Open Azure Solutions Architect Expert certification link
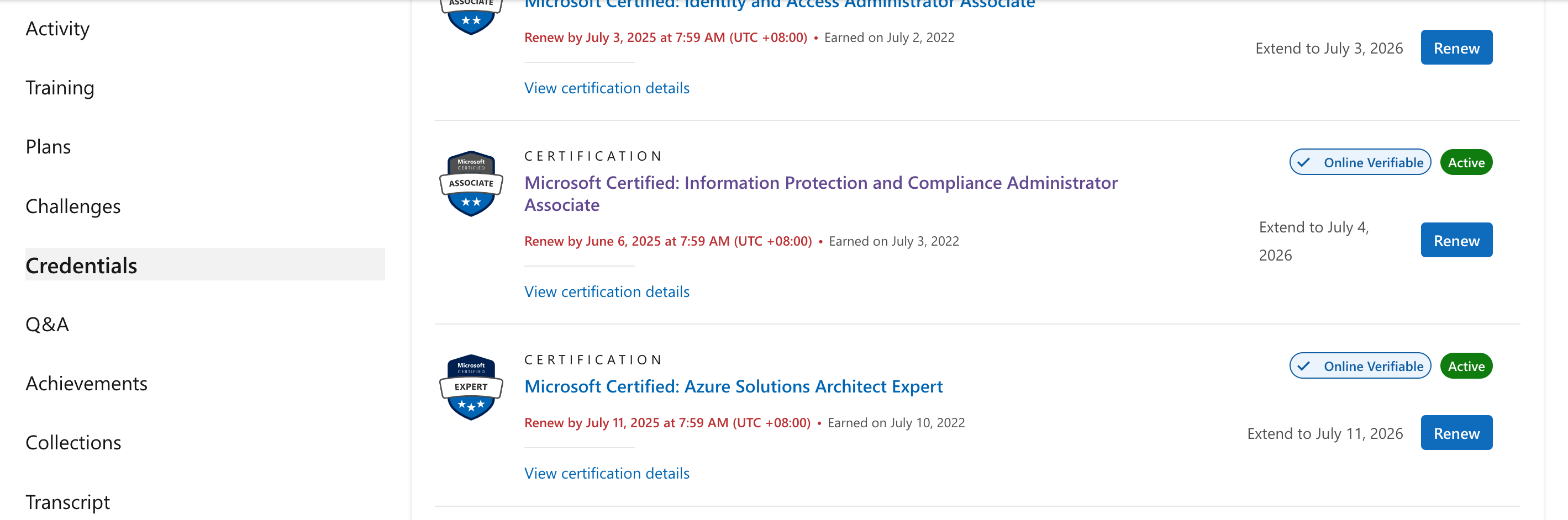 [733, 386]
